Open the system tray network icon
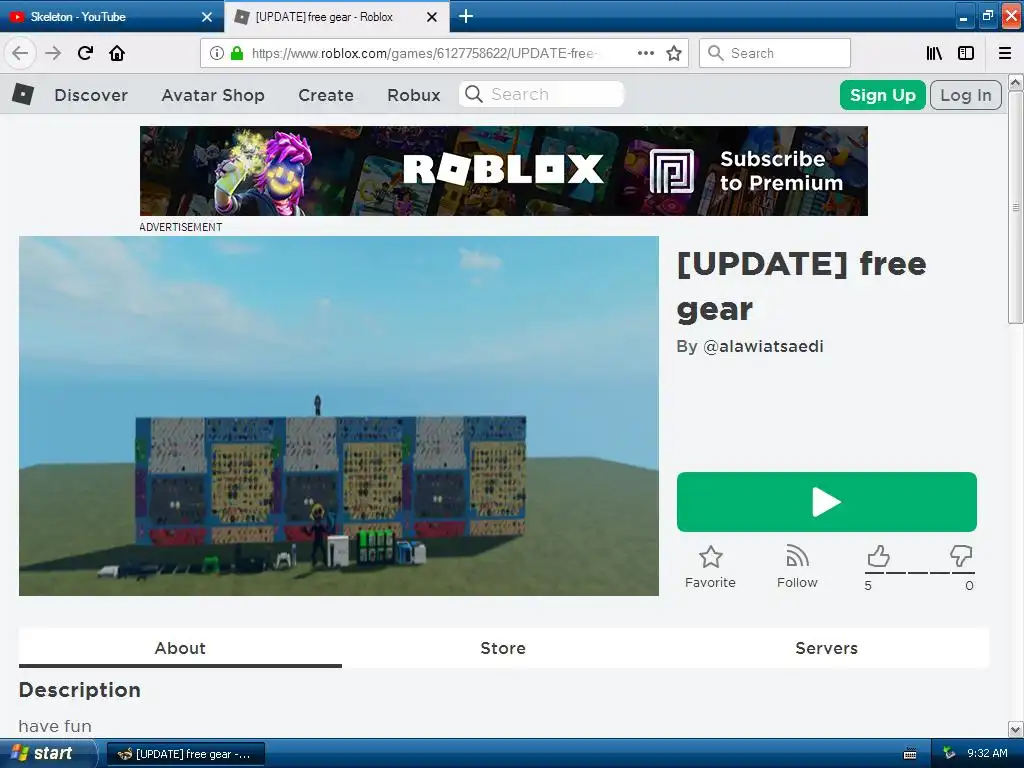 (948, 754)
